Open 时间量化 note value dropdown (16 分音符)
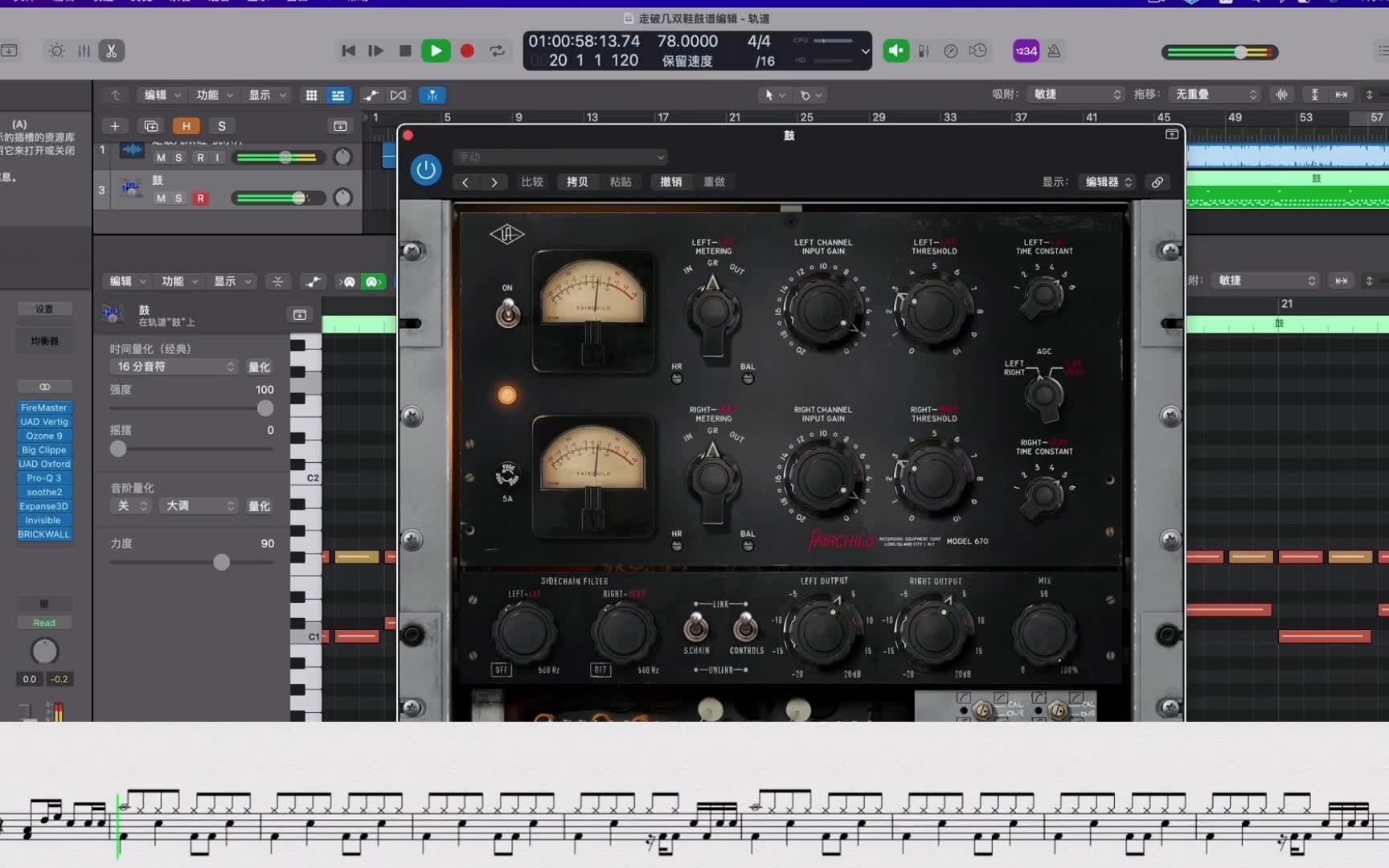 point(174,366)
